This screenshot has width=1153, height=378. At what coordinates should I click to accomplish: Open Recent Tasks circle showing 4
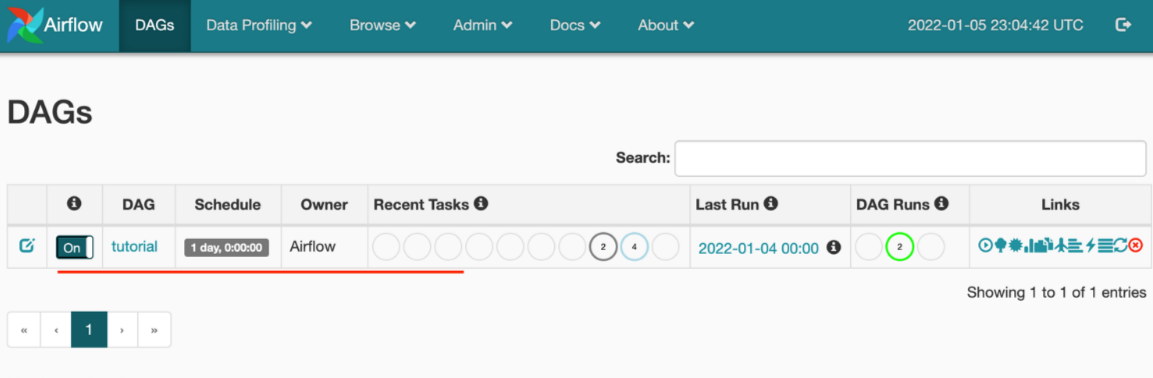(x=635, y=247)
